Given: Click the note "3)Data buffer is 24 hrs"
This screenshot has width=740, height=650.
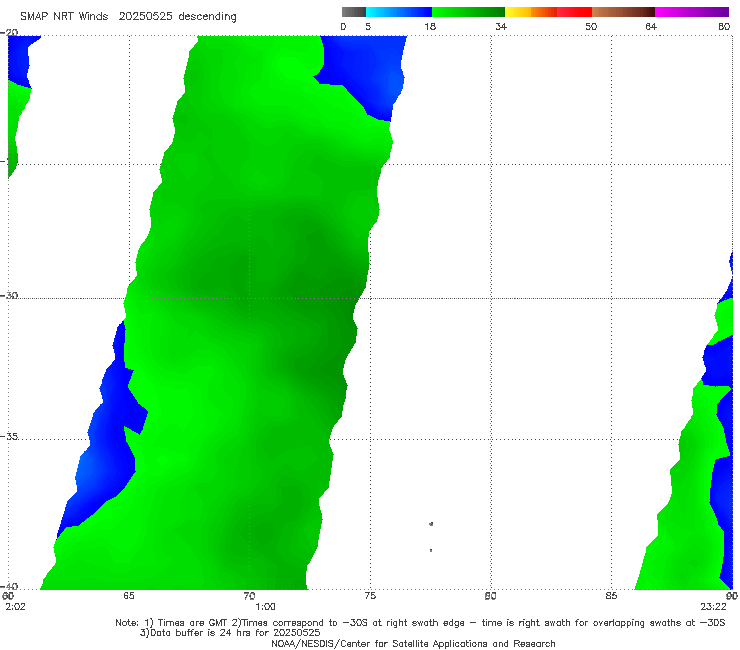Looking at the screenshot, I should click(x=230, y=633).
